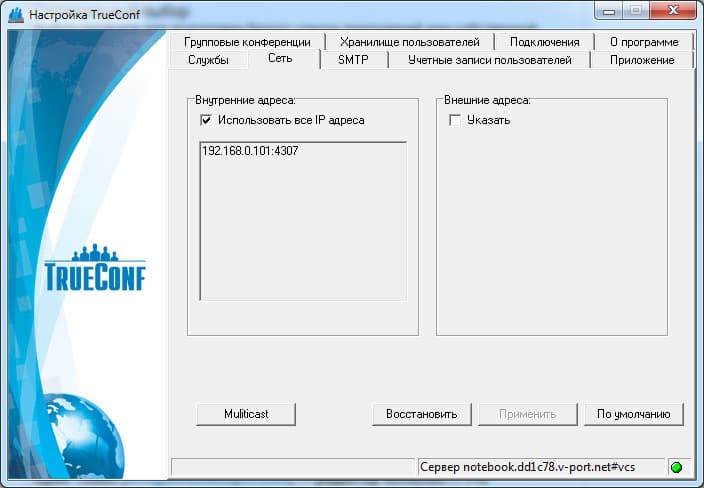The height and width of the screenshot is (488, 704).
Task: Close the Настройка TrueConf window
Action: 673,10
